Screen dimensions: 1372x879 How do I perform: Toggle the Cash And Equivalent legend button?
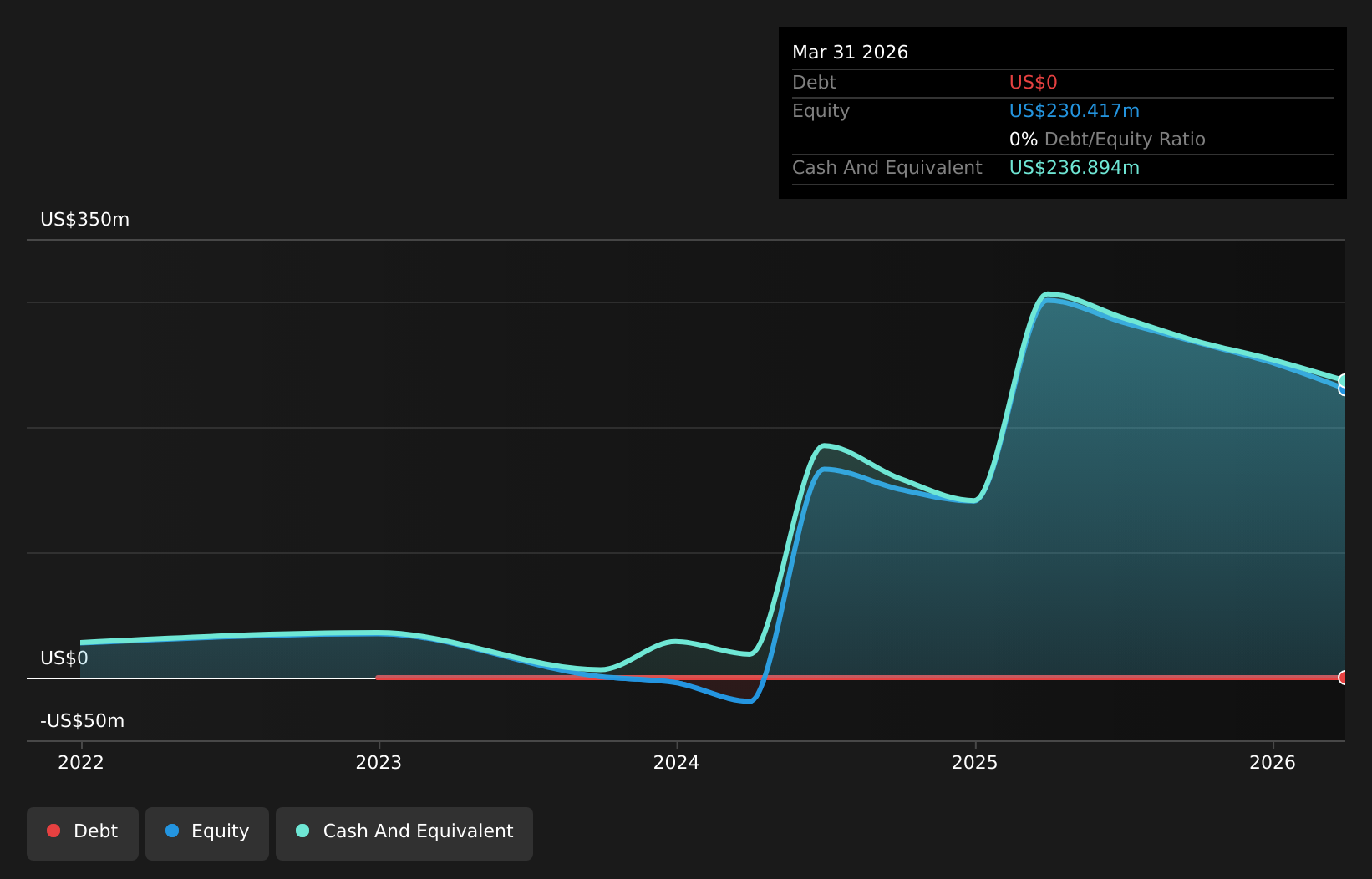click(404, 833)
